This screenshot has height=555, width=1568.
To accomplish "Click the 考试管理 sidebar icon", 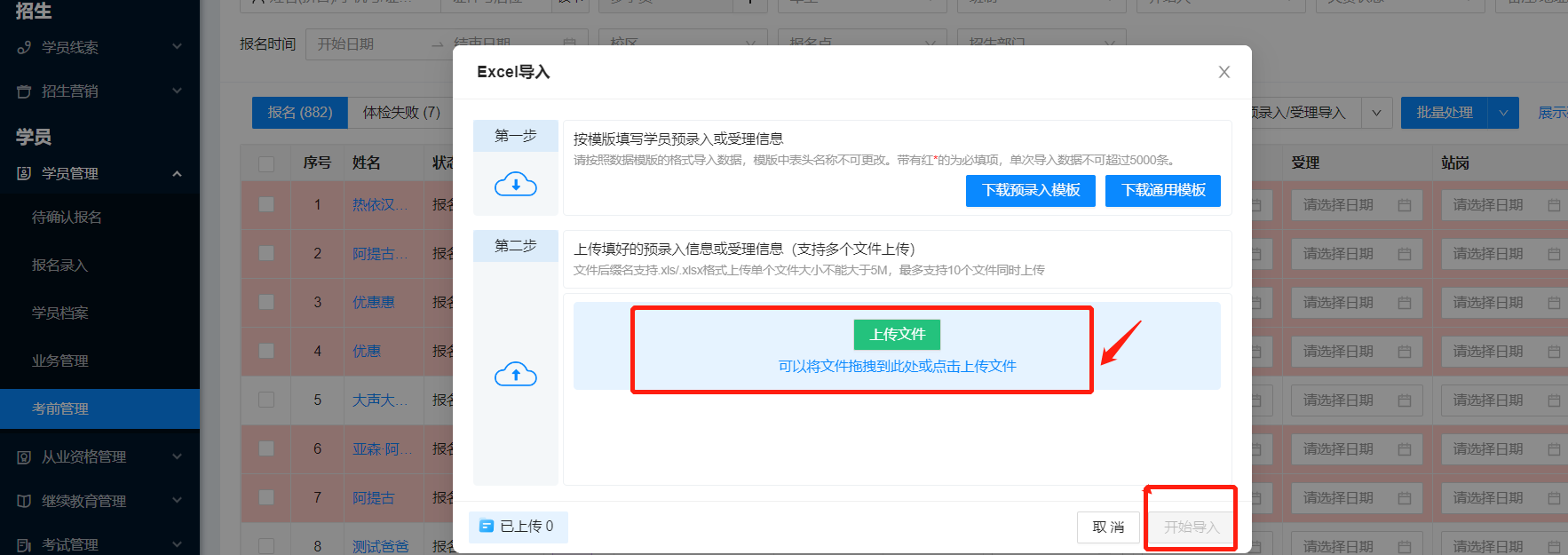I will coord(24,544).
